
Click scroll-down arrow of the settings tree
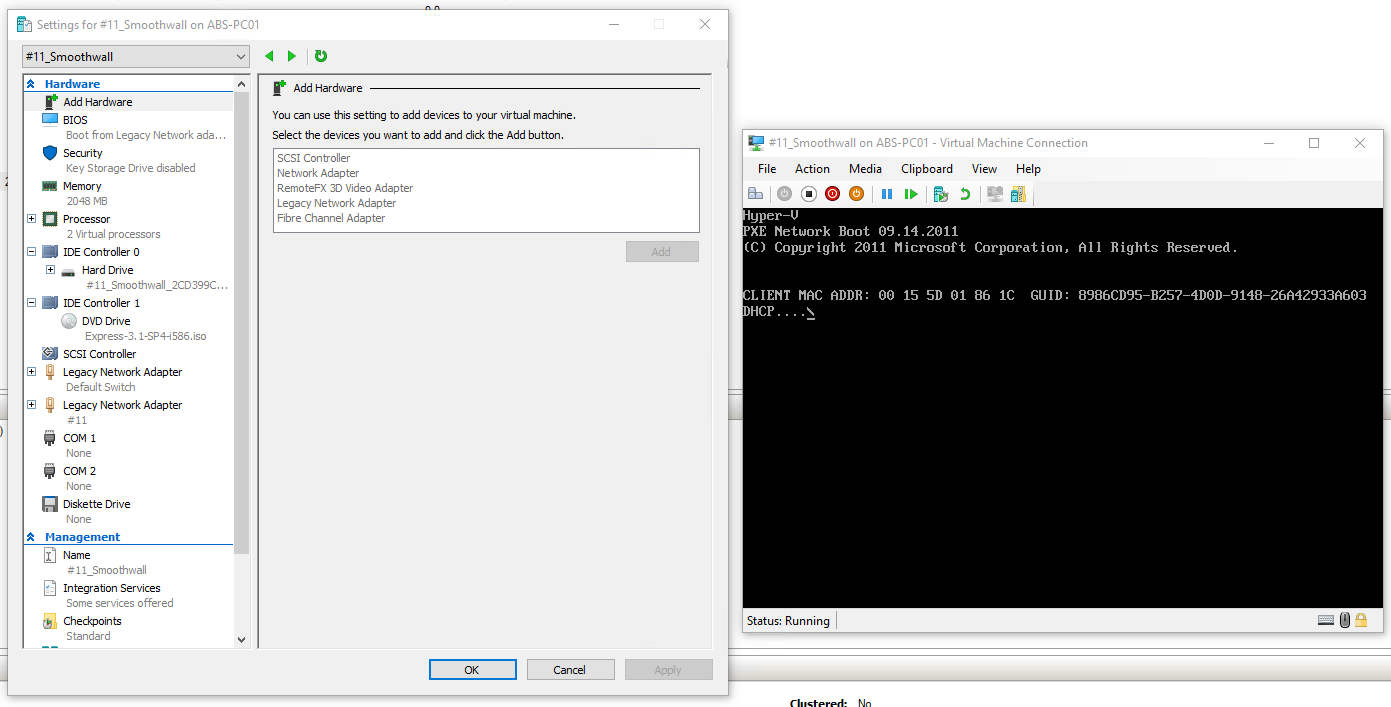(241, 639)
